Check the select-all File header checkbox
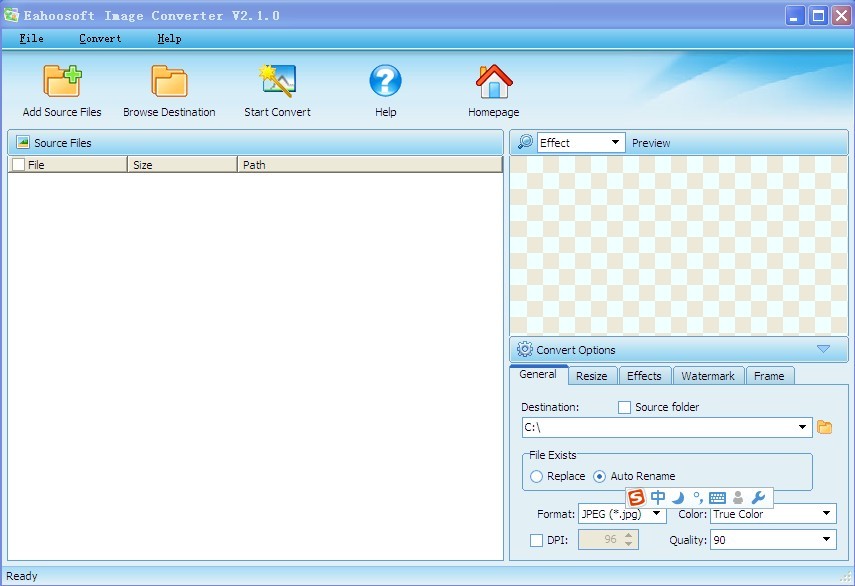 coord(18,165)
